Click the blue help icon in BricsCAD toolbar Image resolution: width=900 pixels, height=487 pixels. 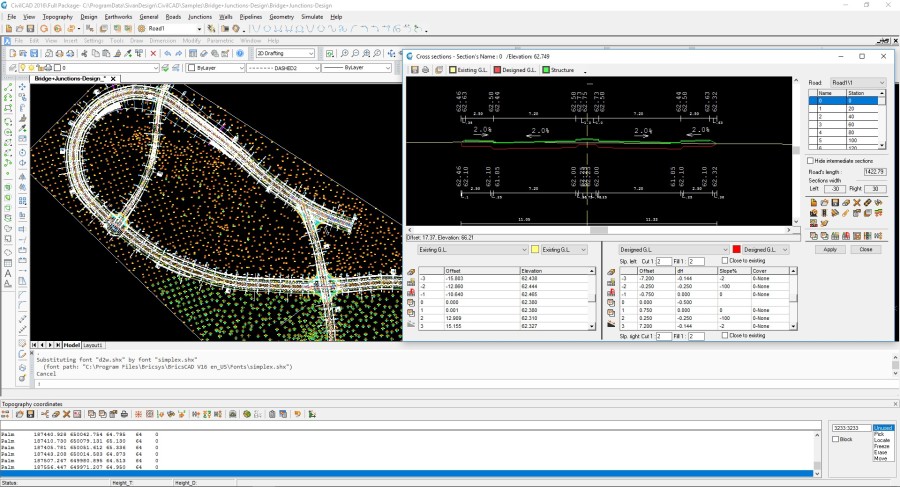(239, 53)
